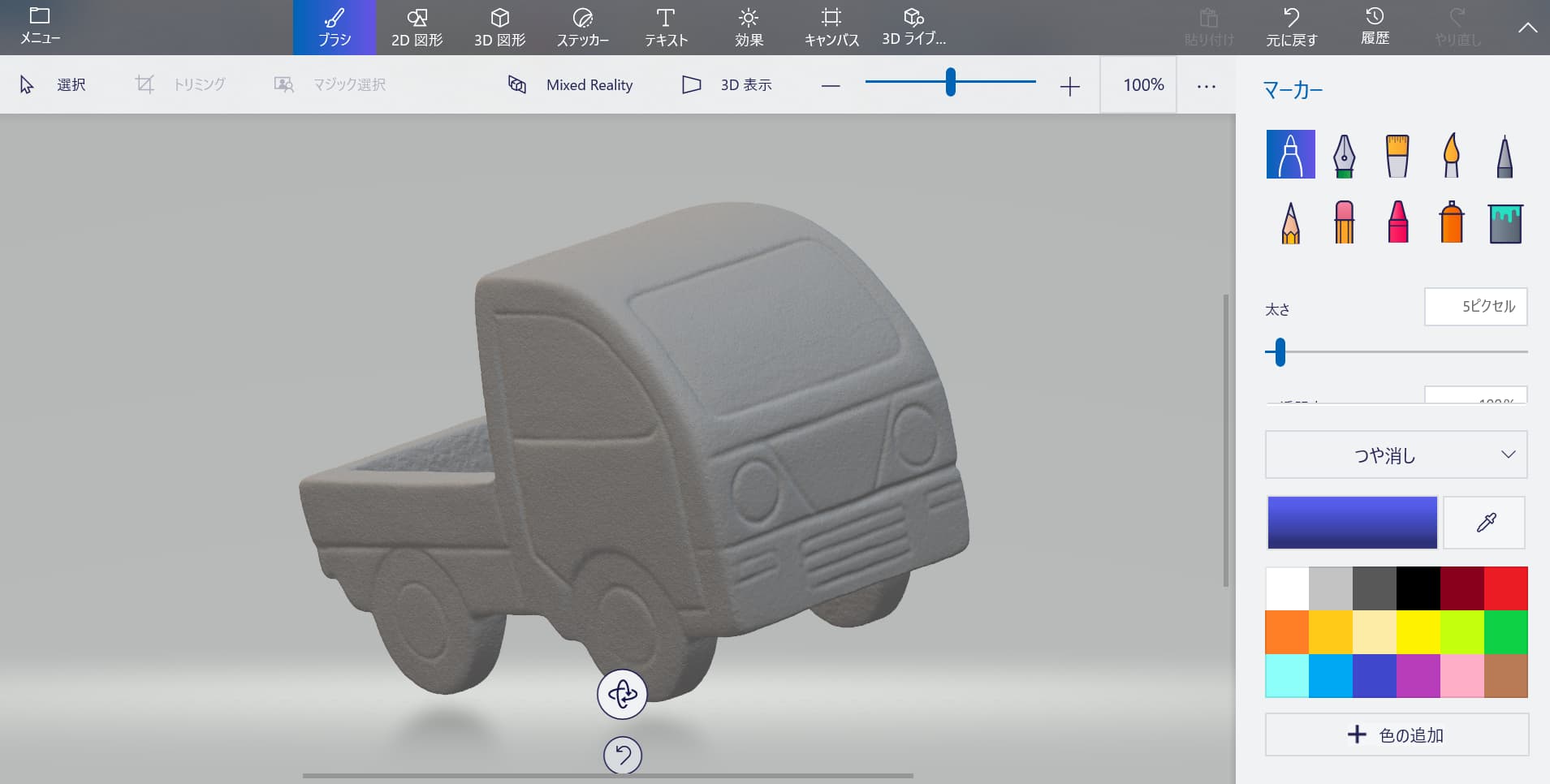Click 元に戻す to undo
This screenshot has width=1550, height=784.
click(1291, 28)
